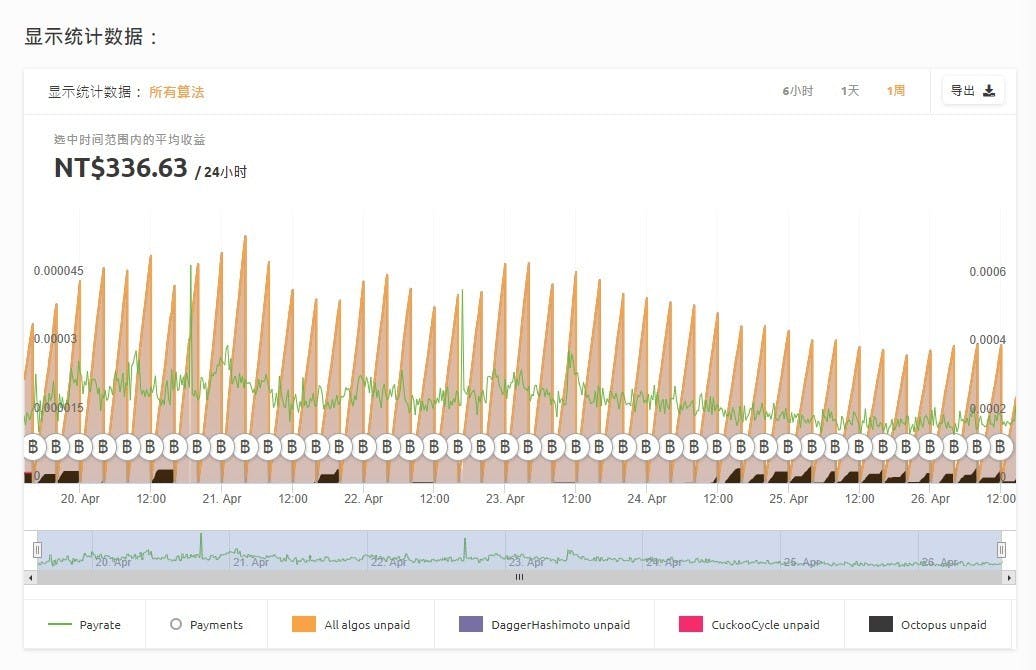Open the 所有算法 algorithm selector

(x=176, y=92)
